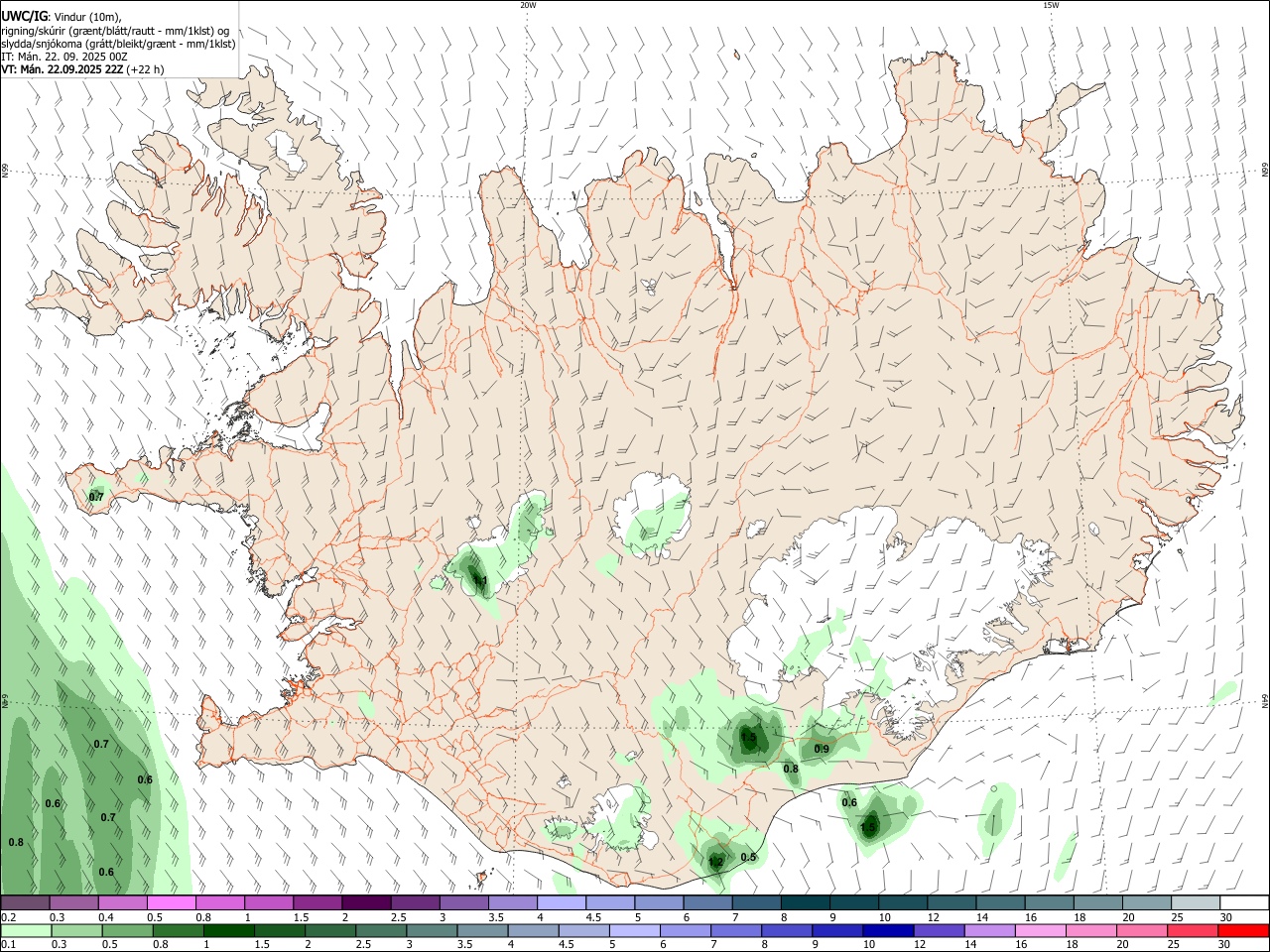Select the red-pink 25 swatch, lower scale
This screenshot has width=1270, height=952.
tap(1193, 930)
